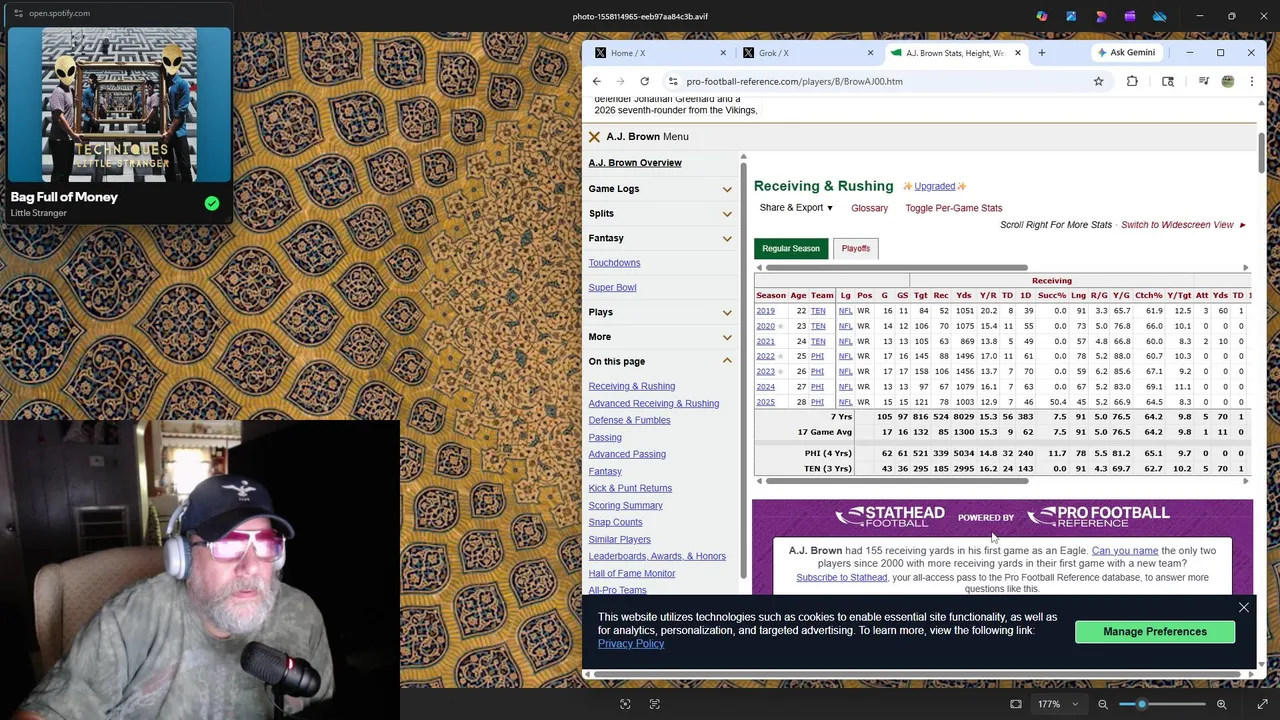Viewport: 1280px width, 720px height.
Task: Toggle Per-Game Stats
Action: pyautogui.click(x=953, y=208)
